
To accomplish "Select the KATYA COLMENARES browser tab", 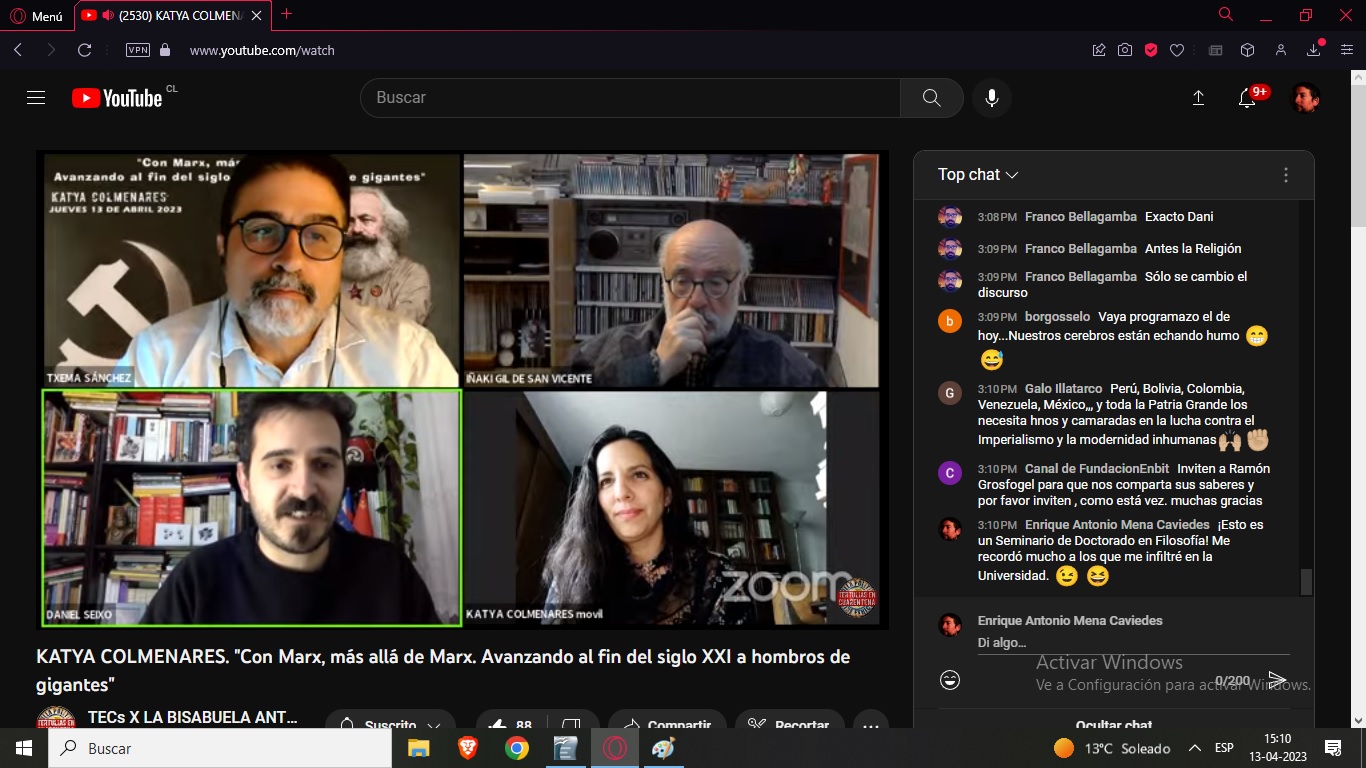I will click(x=173, y=15).
